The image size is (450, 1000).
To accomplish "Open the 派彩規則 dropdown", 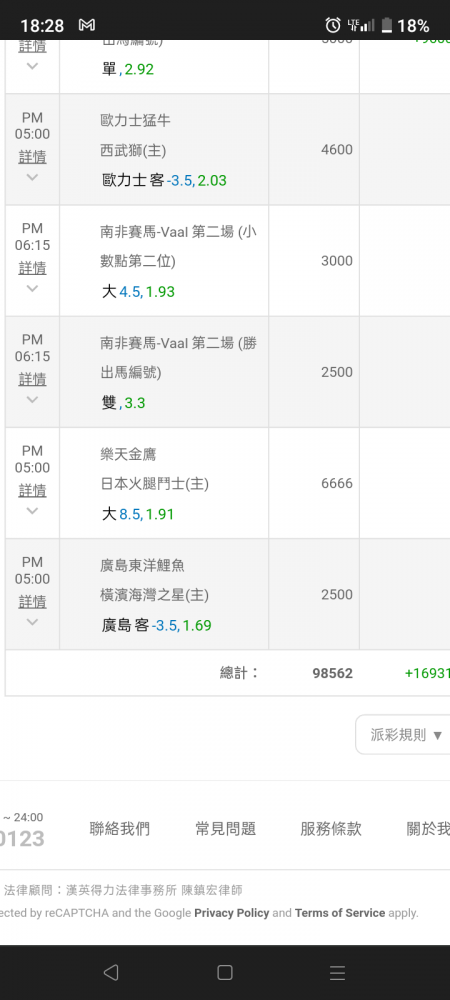I will point(403,735).
